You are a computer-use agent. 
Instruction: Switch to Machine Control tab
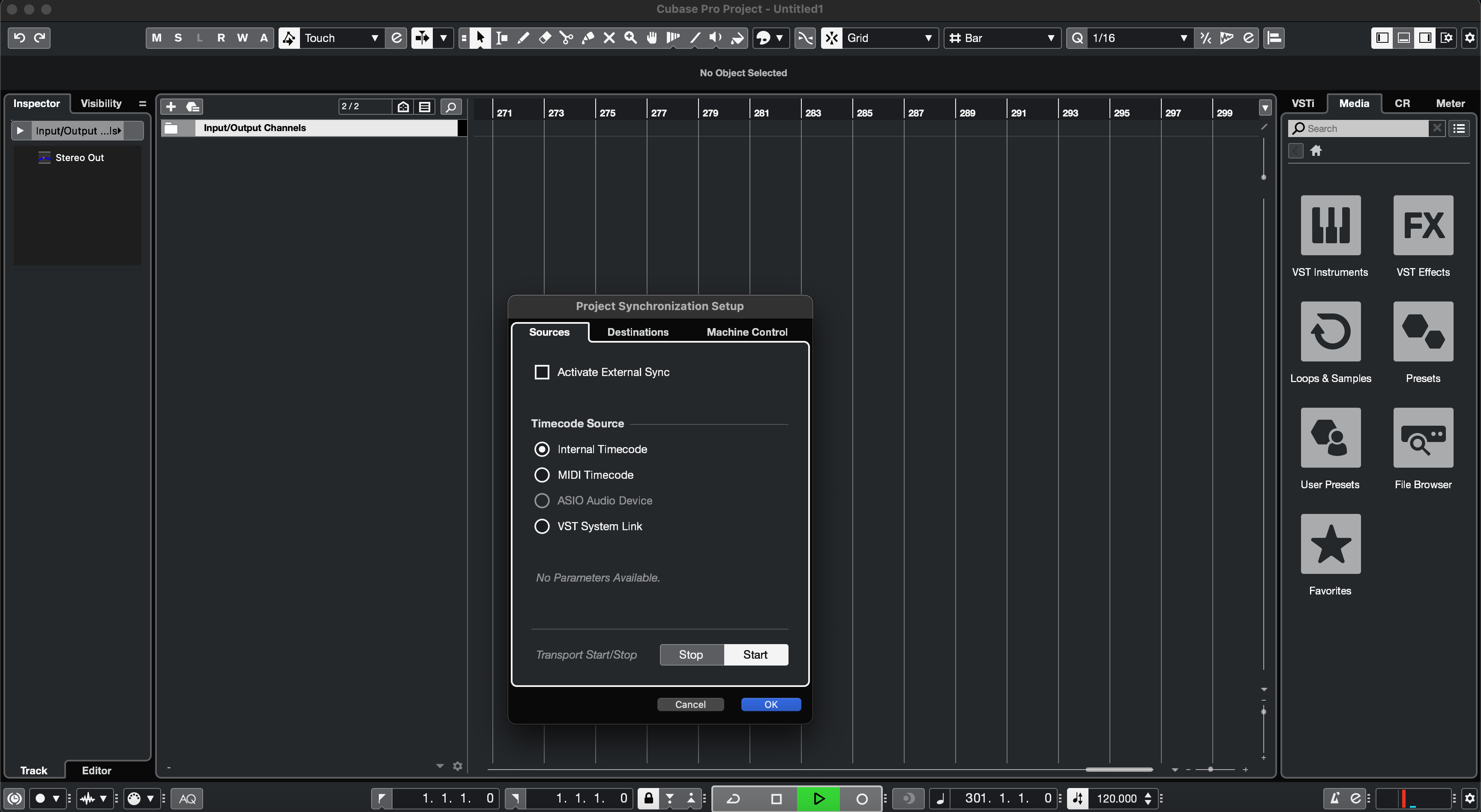(746, 331)
